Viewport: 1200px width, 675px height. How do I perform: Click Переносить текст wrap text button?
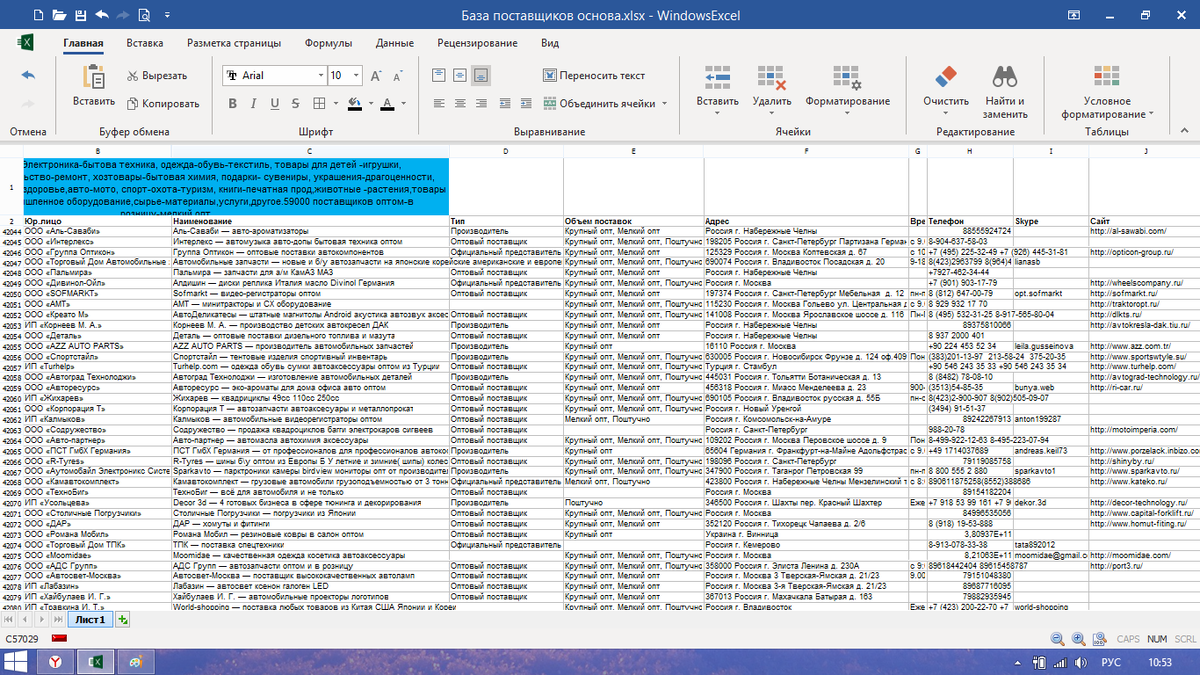pyautogui.click(x=595, y=75)
